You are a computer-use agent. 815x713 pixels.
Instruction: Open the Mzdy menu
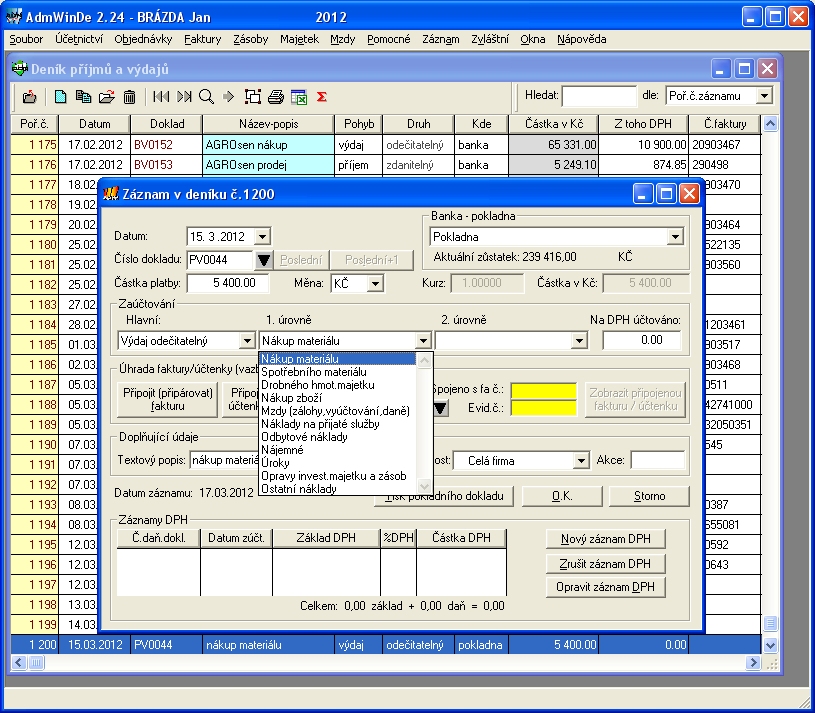[343, 39]
